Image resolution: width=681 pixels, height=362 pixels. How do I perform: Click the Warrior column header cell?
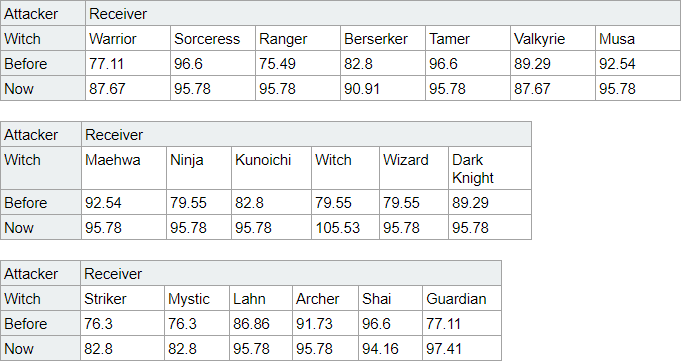click(128, 39)
